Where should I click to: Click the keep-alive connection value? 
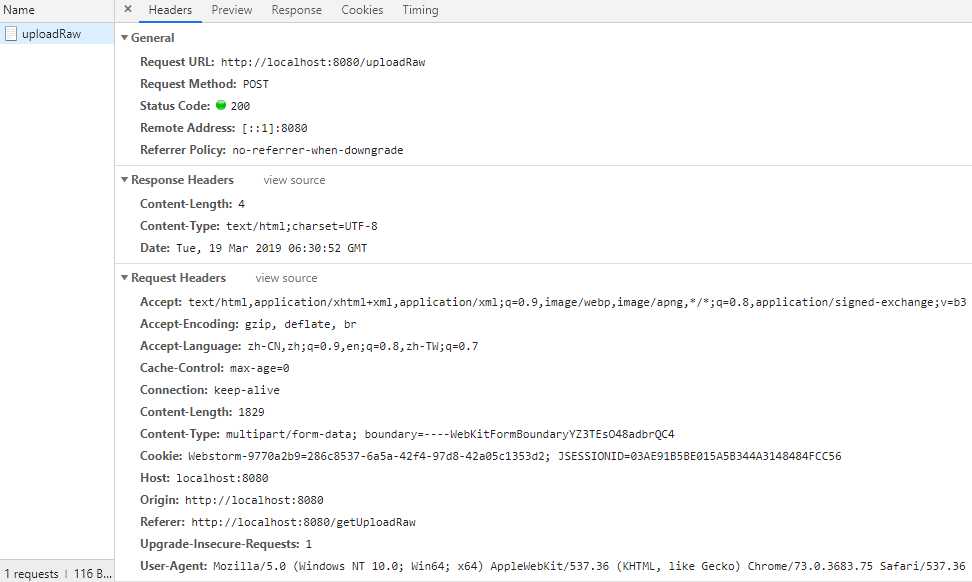point(247,390)
